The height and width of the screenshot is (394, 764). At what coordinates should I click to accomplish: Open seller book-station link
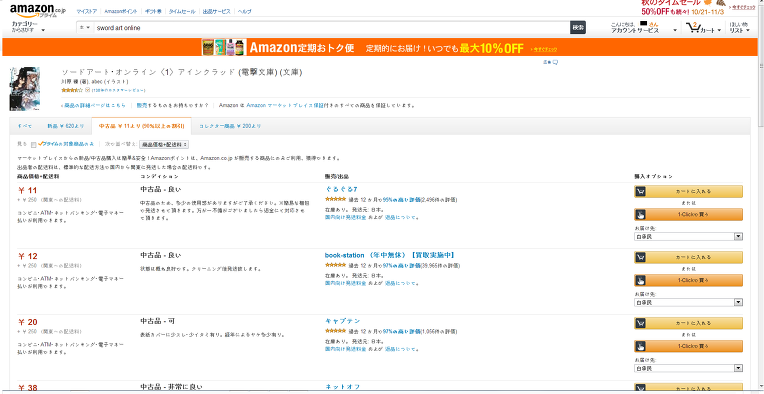390,255
